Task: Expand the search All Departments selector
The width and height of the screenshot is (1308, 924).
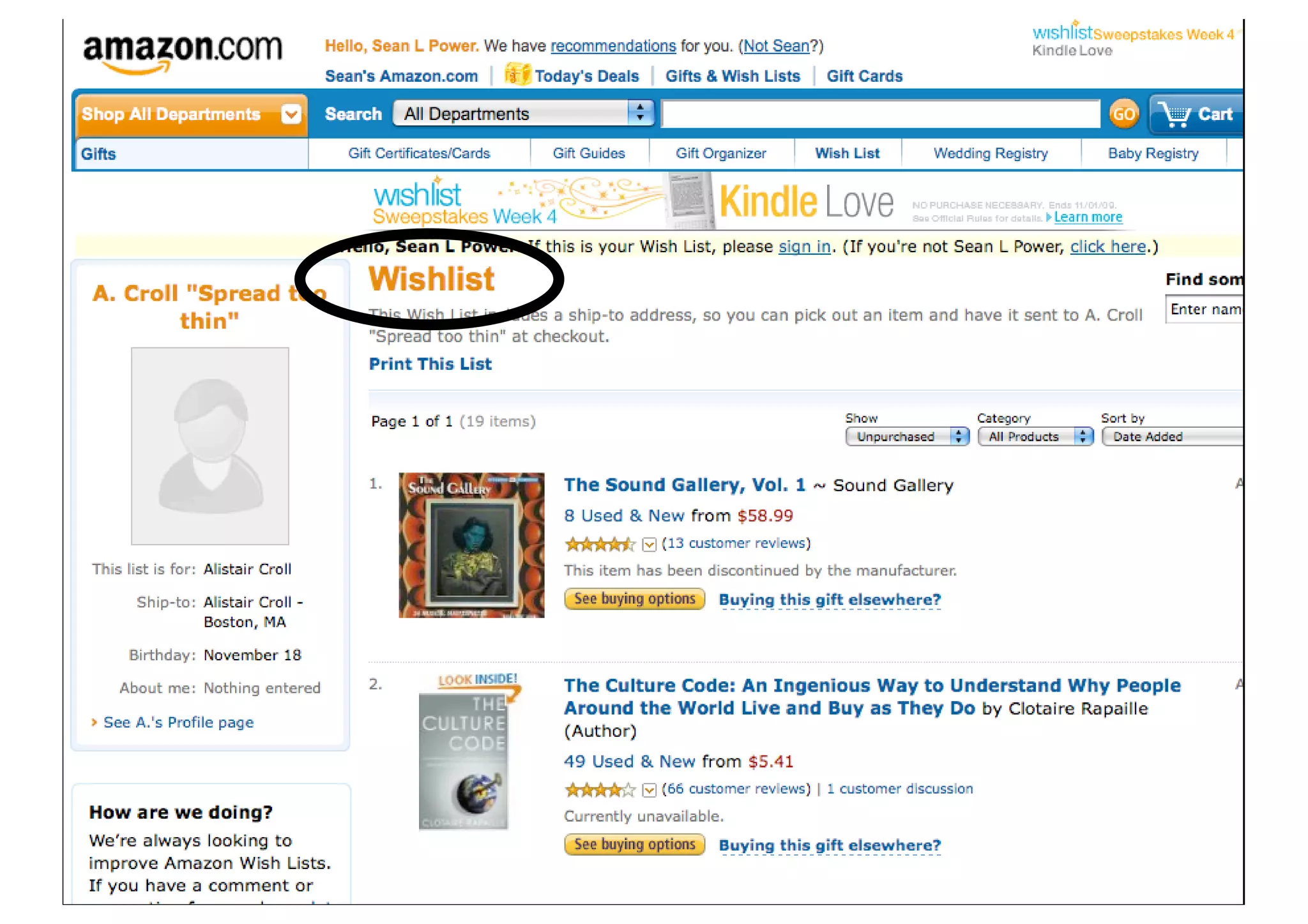Action: 523,114
